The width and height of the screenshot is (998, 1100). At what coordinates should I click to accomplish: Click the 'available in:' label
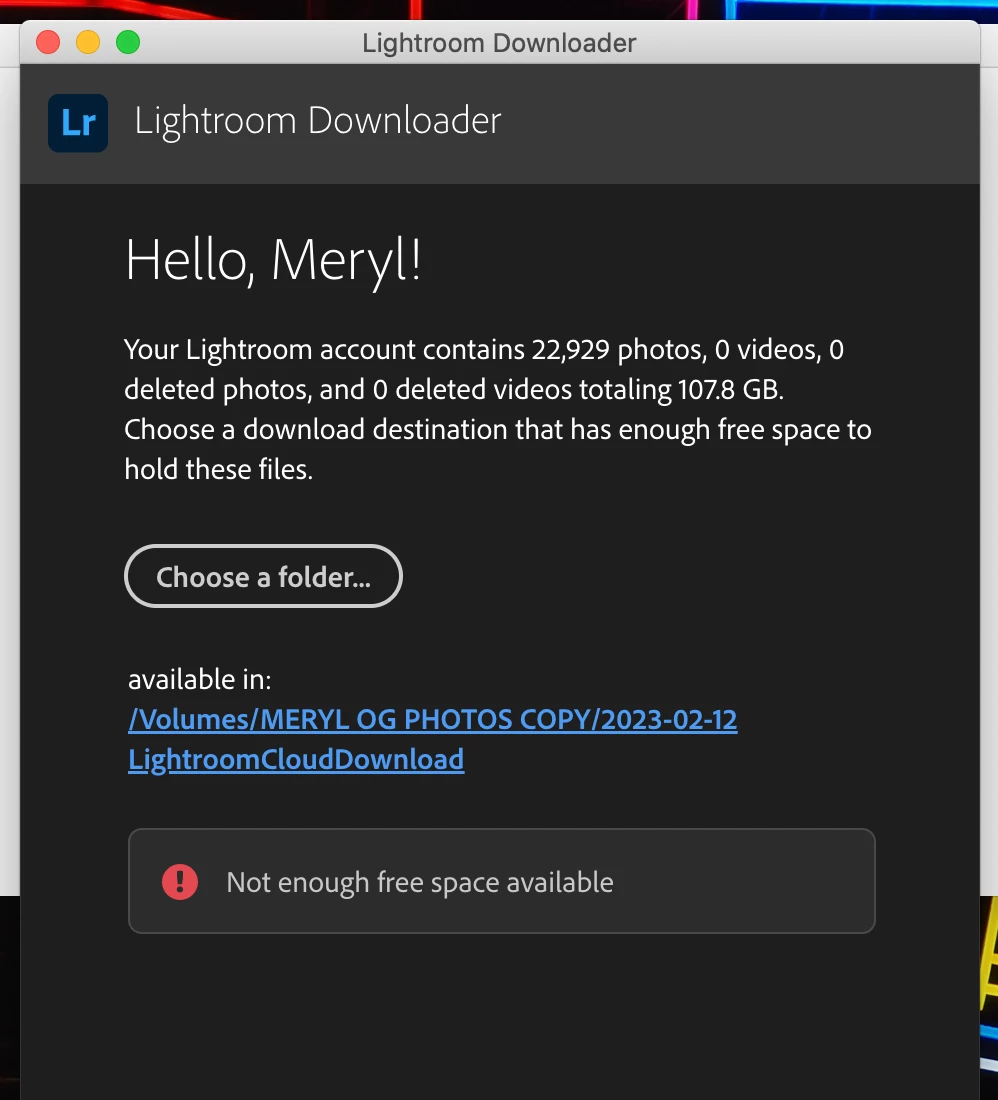199,679
